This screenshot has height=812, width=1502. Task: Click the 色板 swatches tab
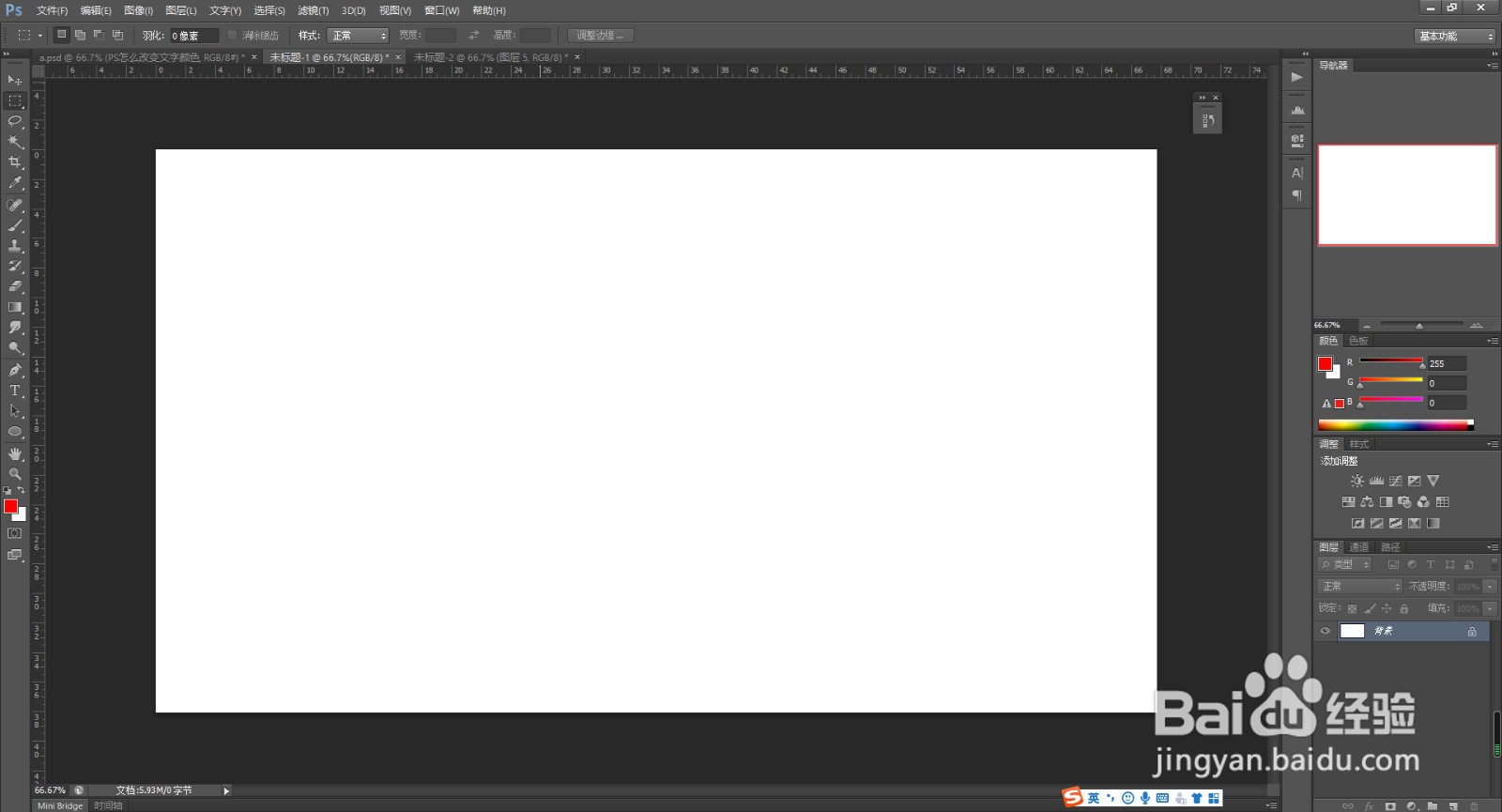coord(1358,341)
